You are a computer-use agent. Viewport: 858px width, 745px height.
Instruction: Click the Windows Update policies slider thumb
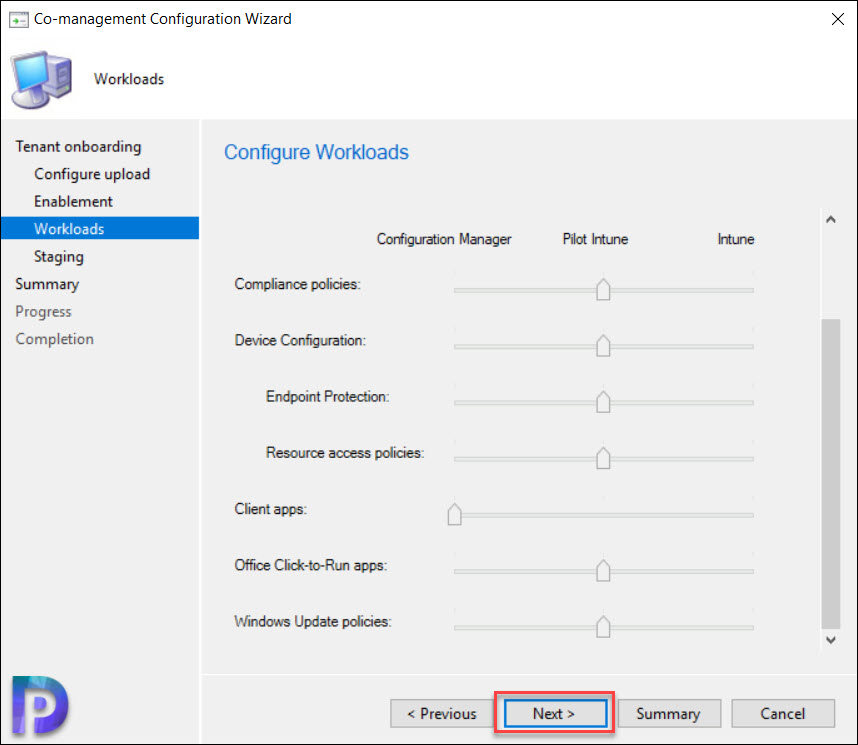[603, 627]
